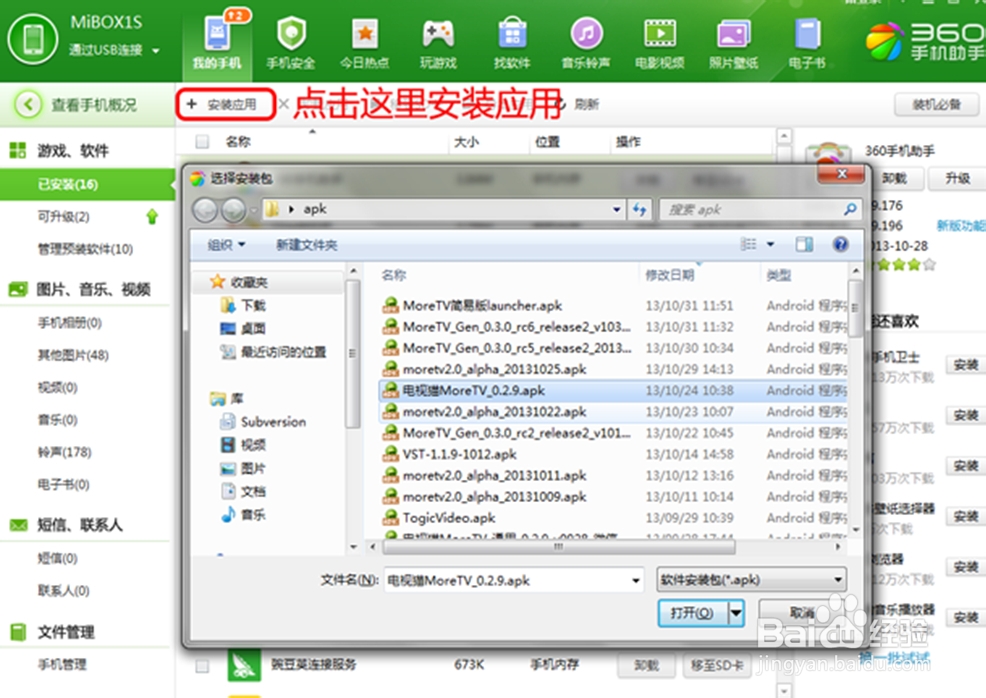Viewport: 986px width, 698px height.
Task: Select 已安装(16) in the sidebar
Action: (x=87, y=184)
